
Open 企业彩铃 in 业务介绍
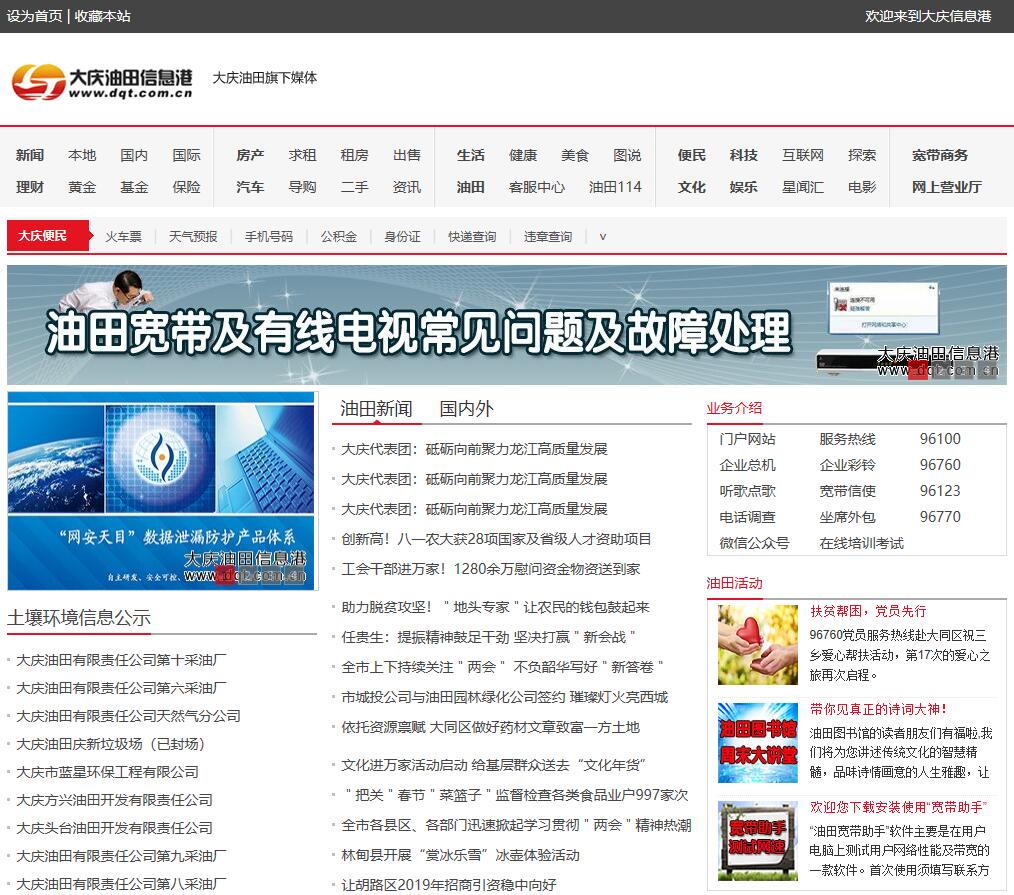point(848,465)
